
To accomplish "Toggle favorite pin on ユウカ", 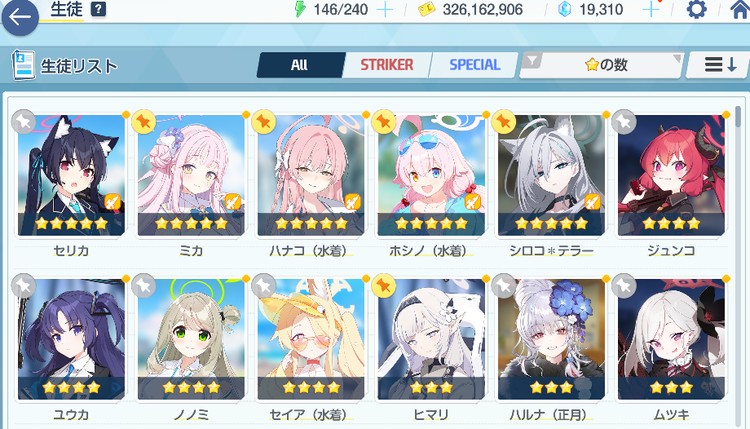I will (x=23, y=286).
